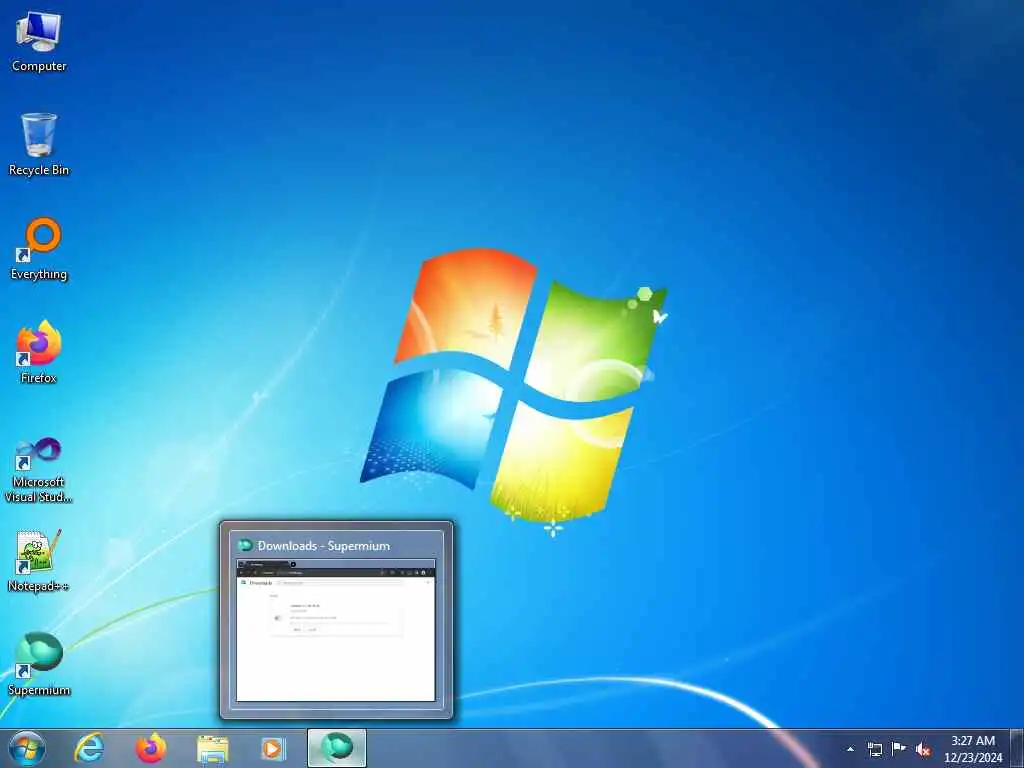Click the Show desktop strip at the taskbar edge

tap(1017, 748)
